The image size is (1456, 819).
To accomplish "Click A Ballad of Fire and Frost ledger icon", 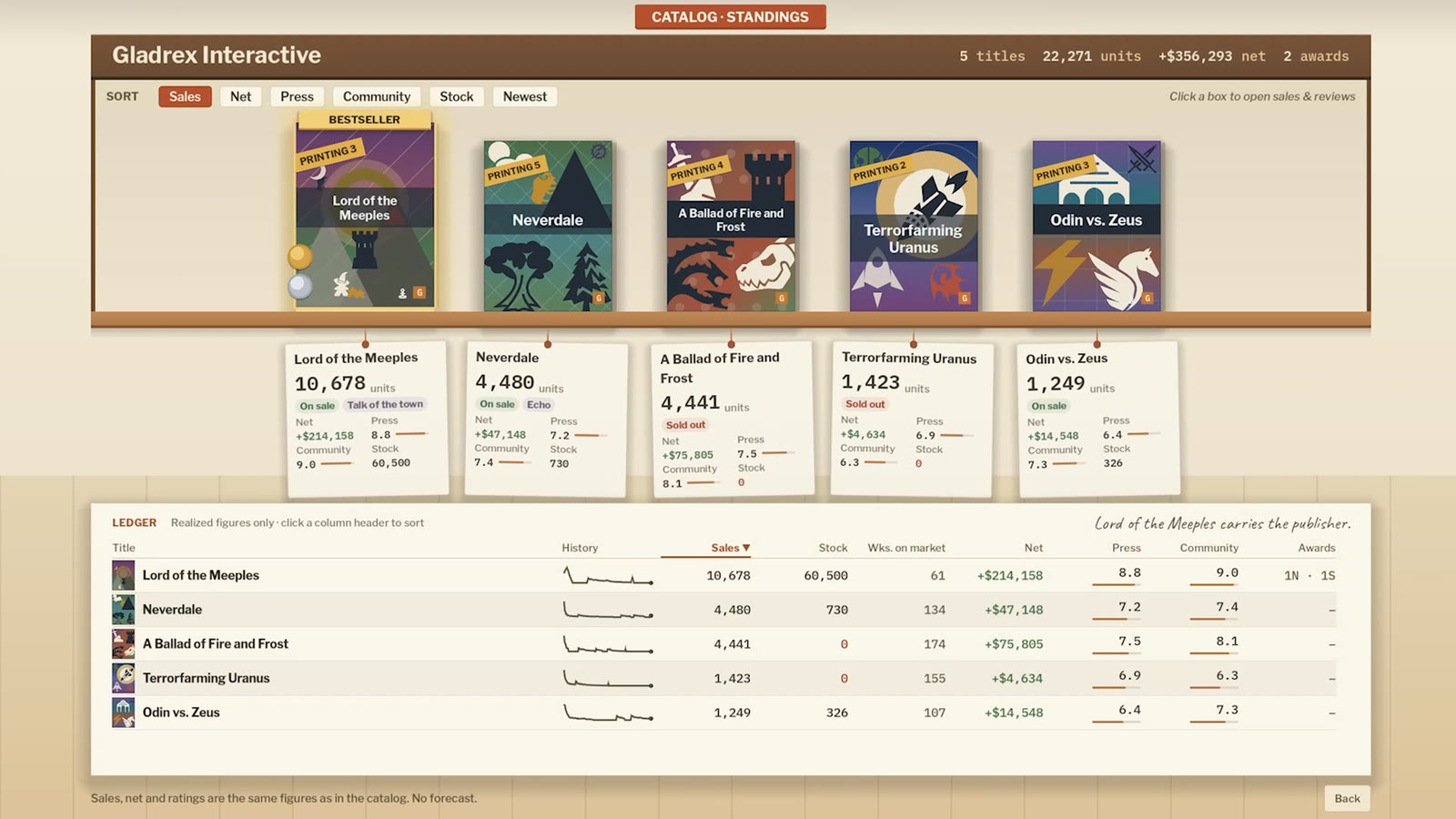I will pos(124,643).
